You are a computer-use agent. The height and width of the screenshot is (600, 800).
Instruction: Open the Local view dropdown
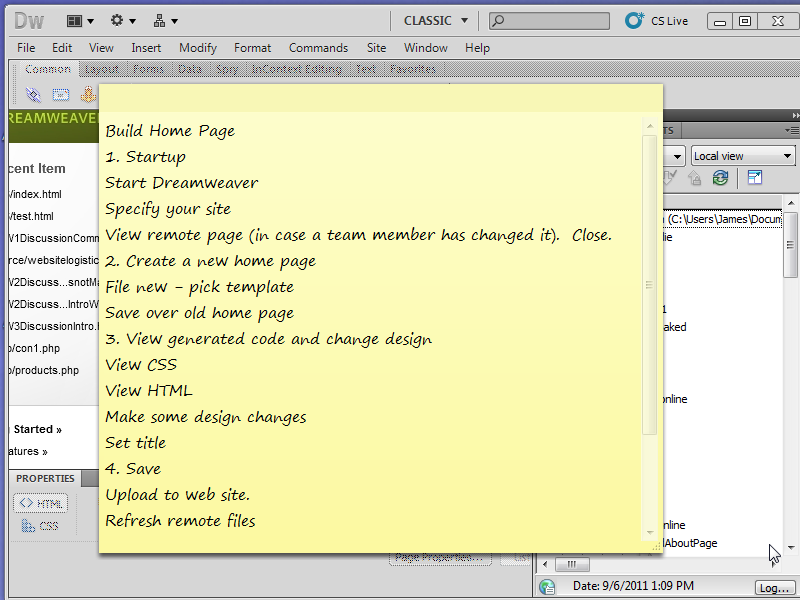(x=743, y=156)
